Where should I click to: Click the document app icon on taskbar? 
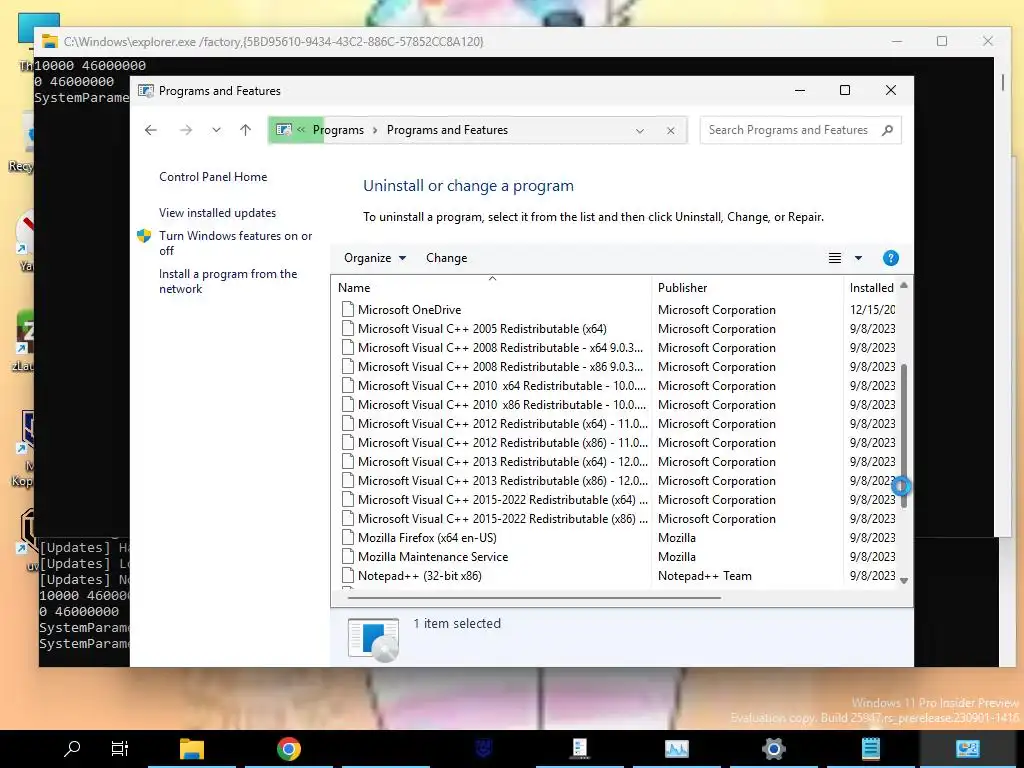coord(580,748)
